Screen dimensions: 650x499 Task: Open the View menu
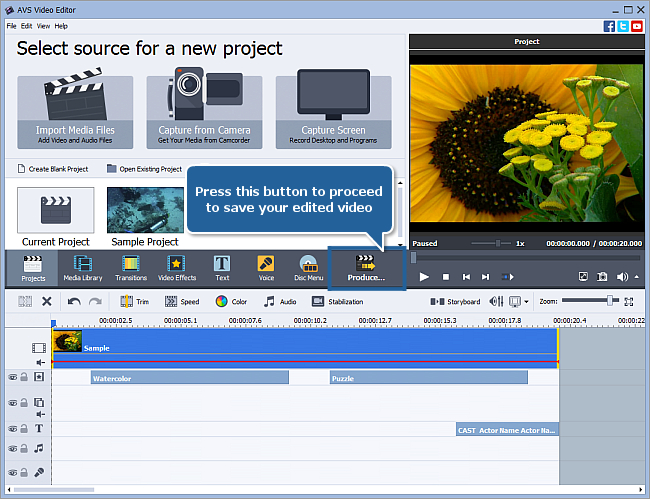[43, 26]
